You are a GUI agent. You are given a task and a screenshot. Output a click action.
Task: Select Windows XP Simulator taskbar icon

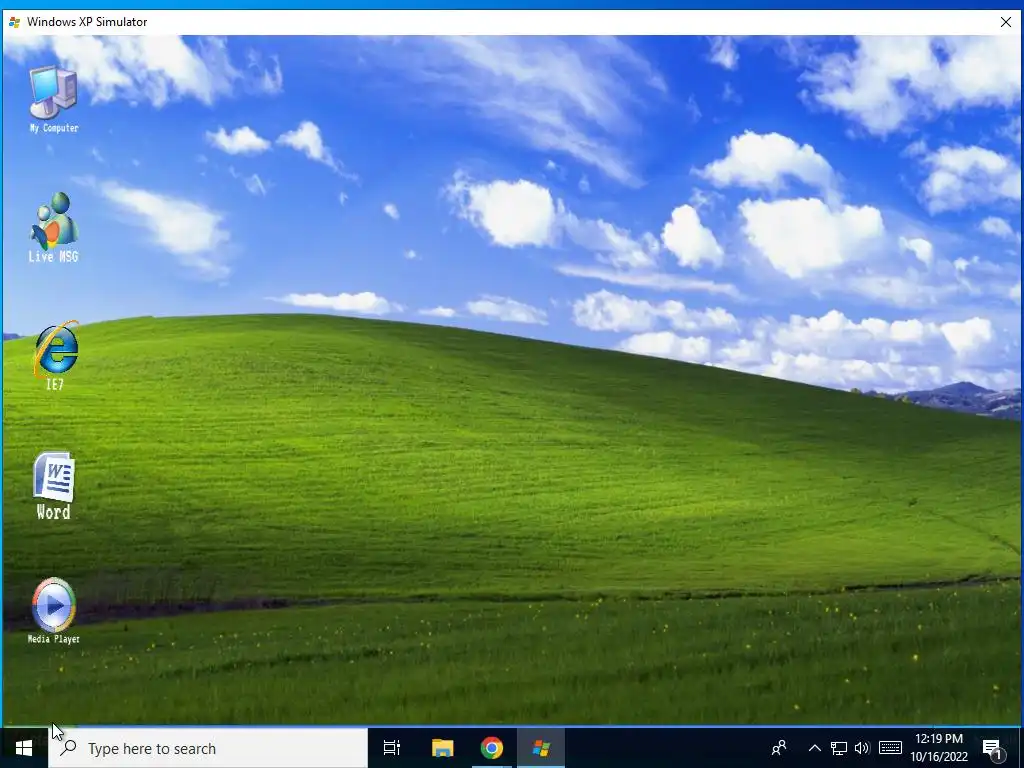click(541, 748)
